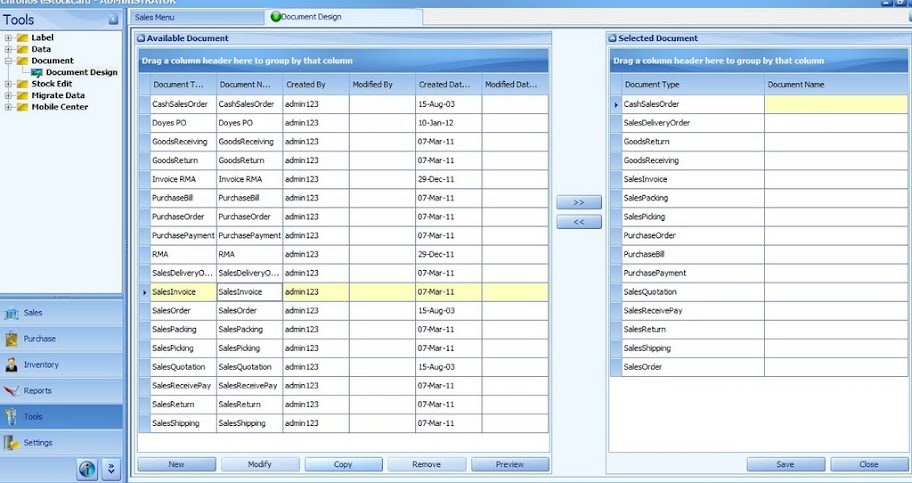912x483 pixels.
Task: Expand the Stock Edit tree node
Action: tap(8, 84)
